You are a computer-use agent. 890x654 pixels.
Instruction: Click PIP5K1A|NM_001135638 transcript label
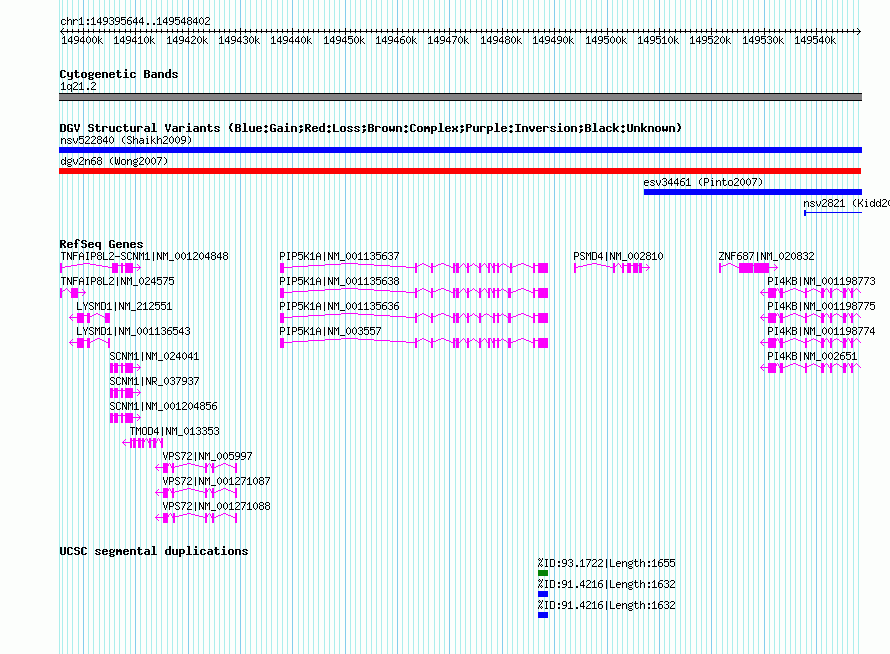coord(339,281)
